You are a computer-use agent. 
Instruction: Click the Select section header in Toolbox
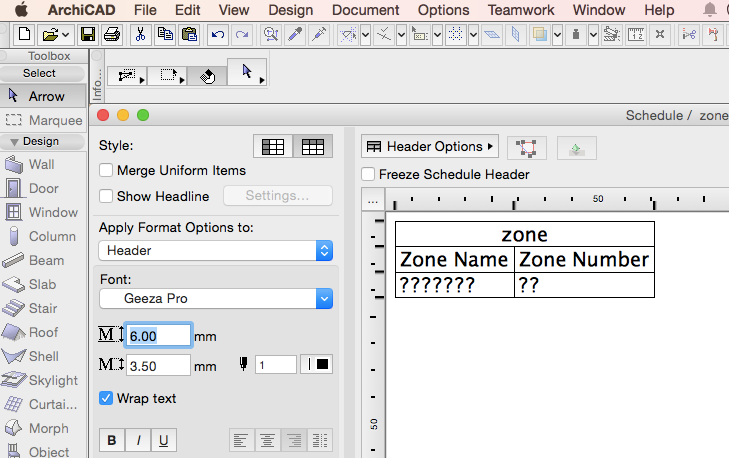[42, 73]
